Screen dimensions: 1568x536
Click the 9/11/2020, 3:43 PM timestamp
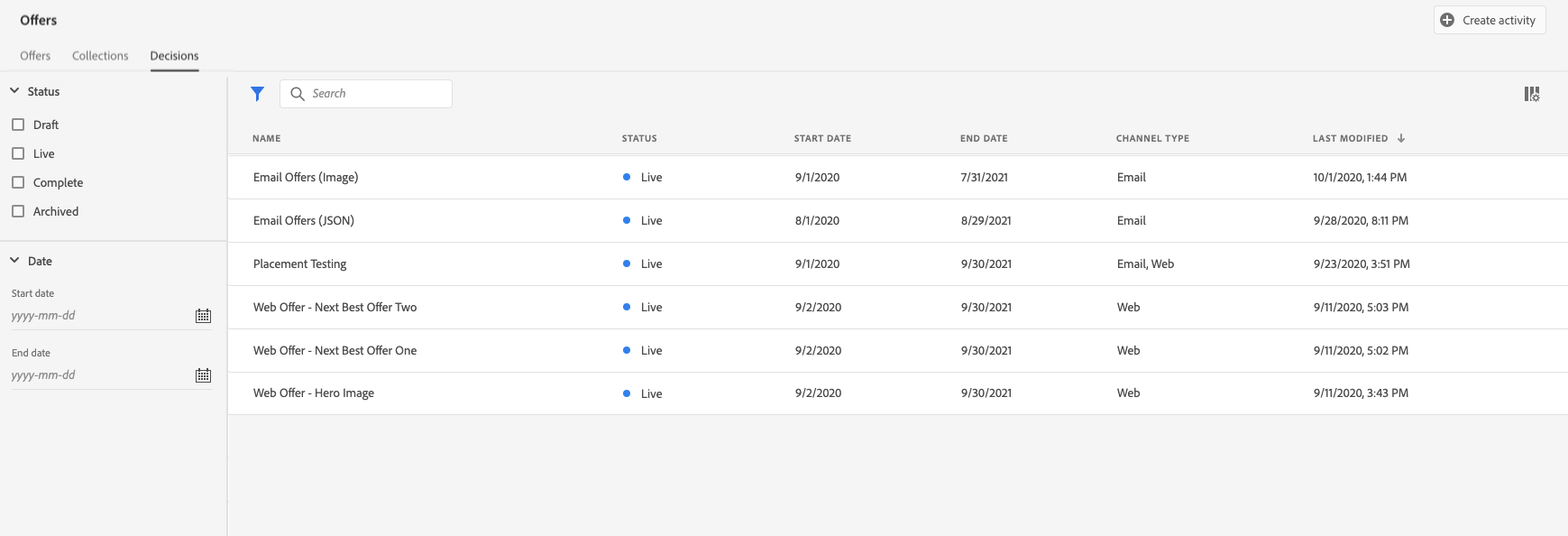pyautogui.click(x=1361, y=393)
